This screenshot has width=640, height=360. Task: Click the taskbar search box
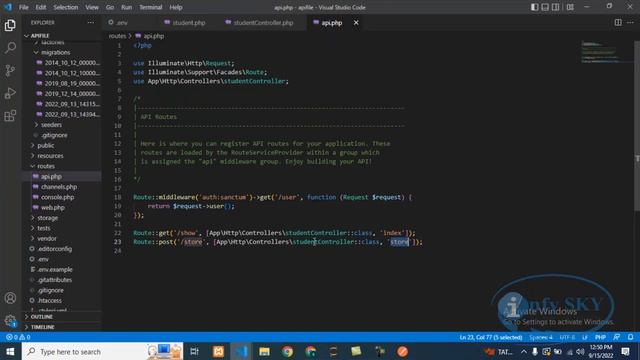point(102,351)
